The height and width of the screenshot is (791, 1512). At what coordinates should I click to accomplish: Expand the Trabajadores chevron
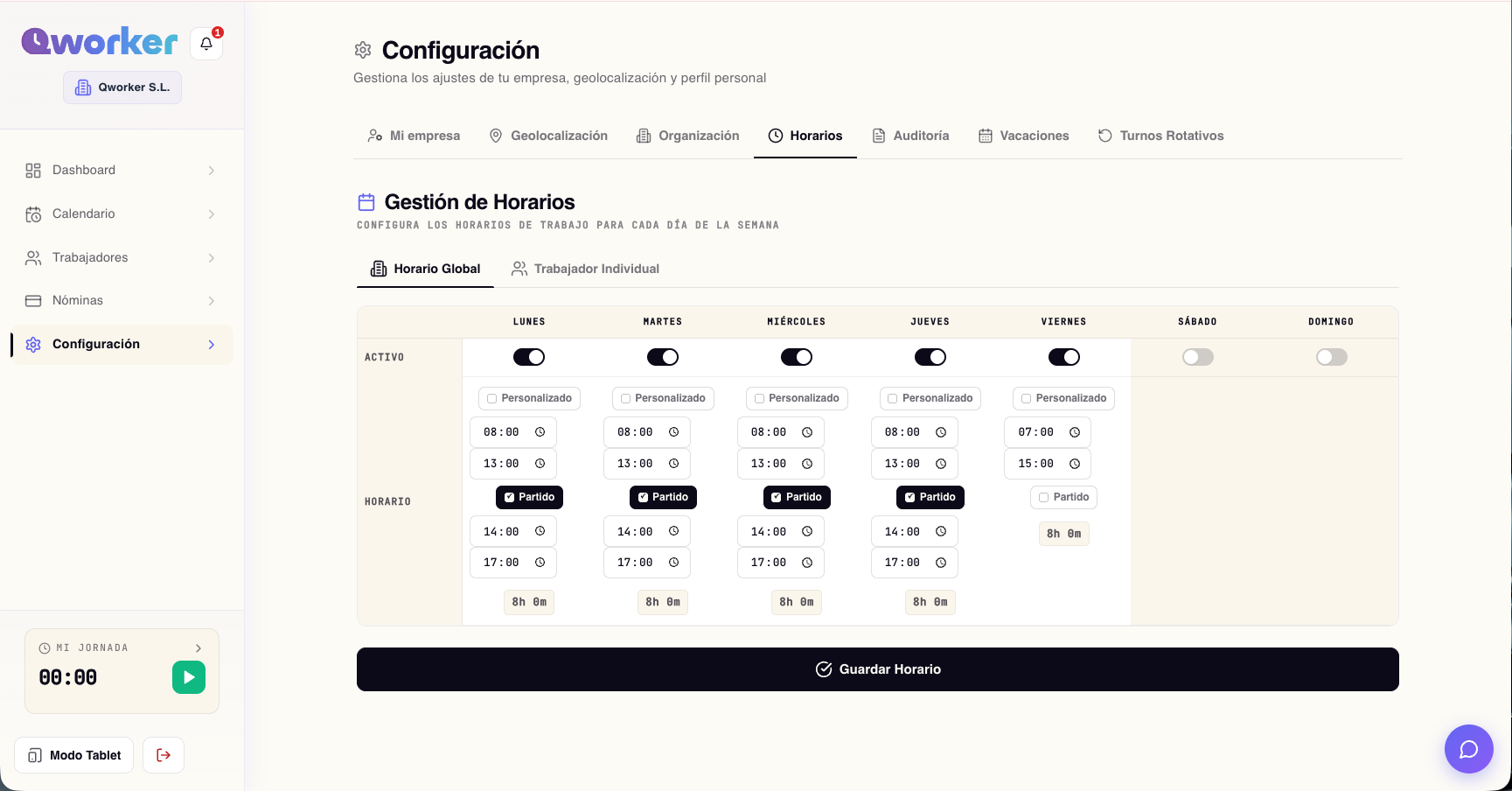[x=212, y=258]
